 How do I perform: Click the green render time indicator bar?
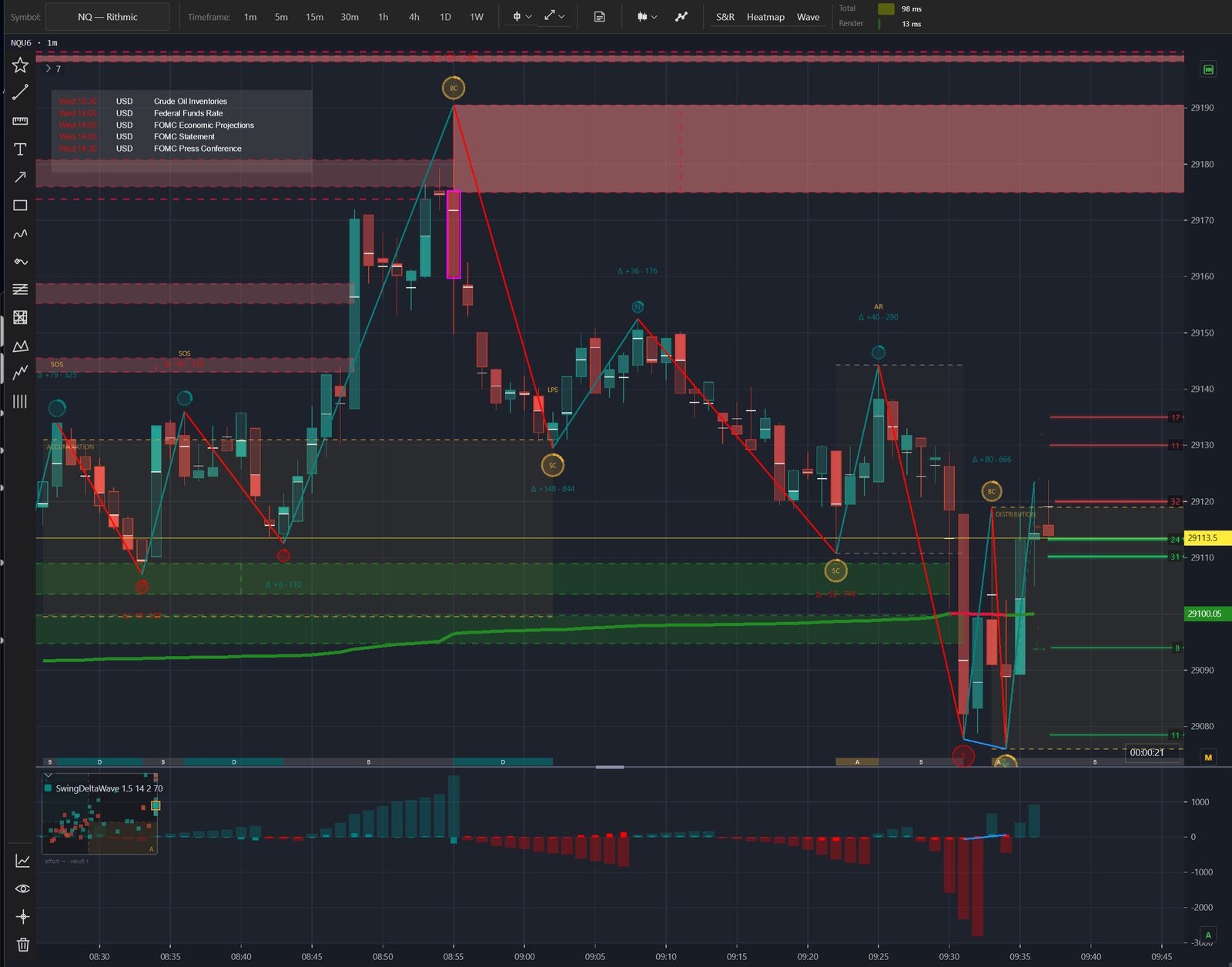click(x=879, y=24)
